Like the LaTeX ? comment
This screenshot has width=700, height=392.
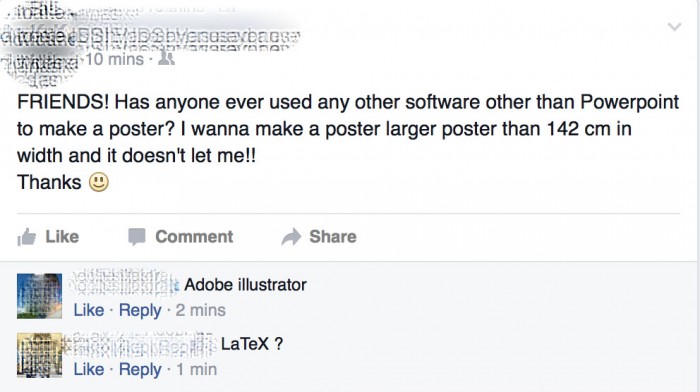tap(88, 370)
